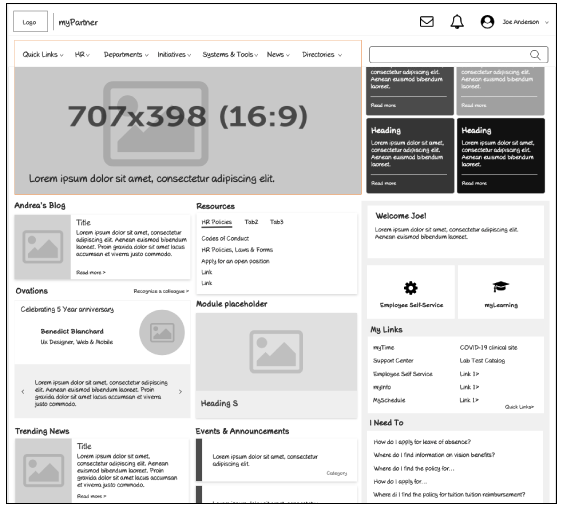Image resolution: width=561 pixels, height=510 pixels.
Task: Click the Logo box
Action: click(30, 21)
